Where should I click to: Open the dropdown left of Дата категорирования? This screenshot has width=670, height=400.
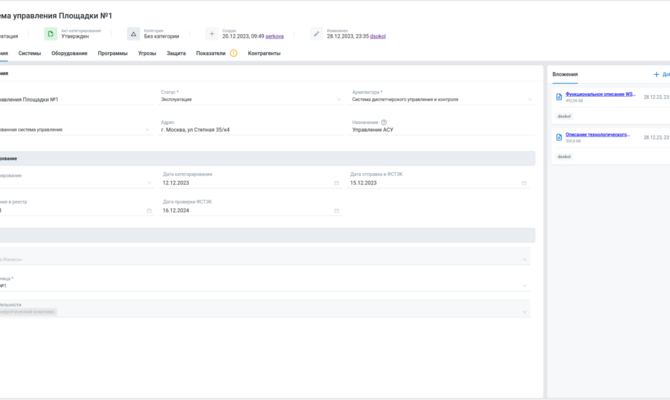click(x=149, y=183)
